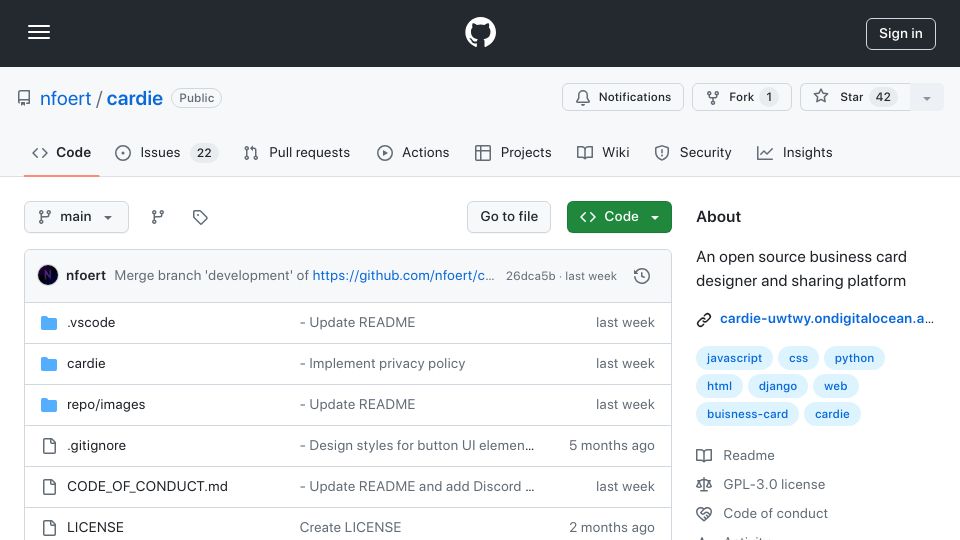Open the Actions tab
Image resolution: width=960 pixels, height=540 pixels.
pyautogui.click(x=413, y=152)
